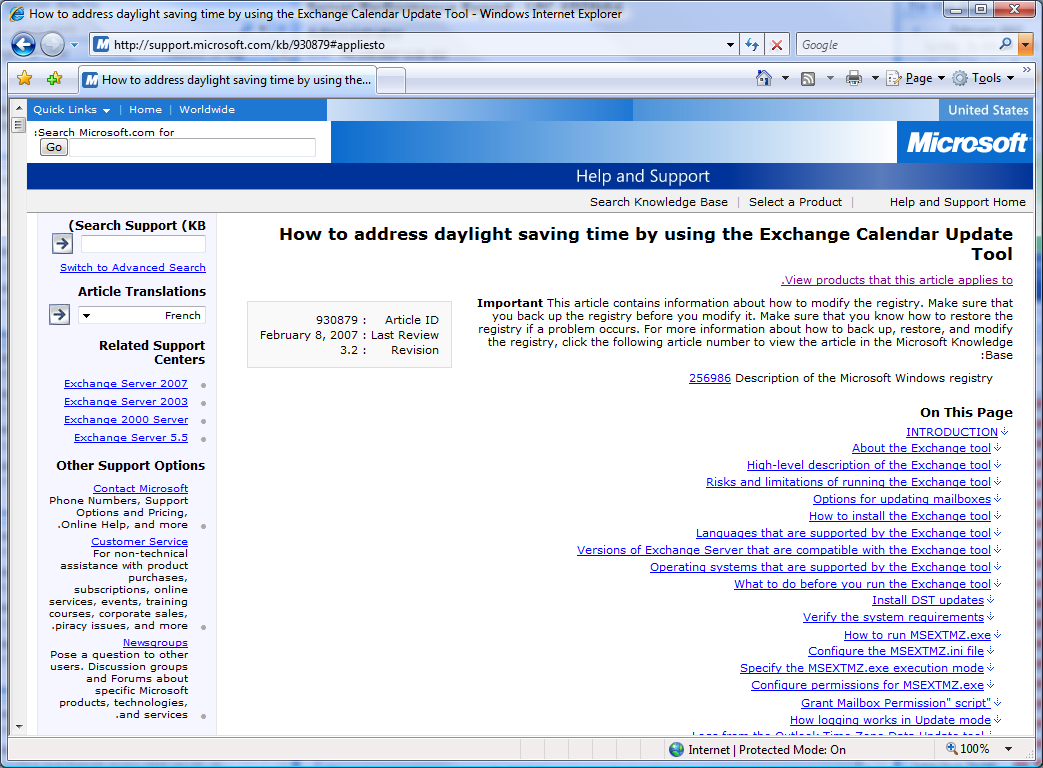Open the Tools menu

coord(983,78)
